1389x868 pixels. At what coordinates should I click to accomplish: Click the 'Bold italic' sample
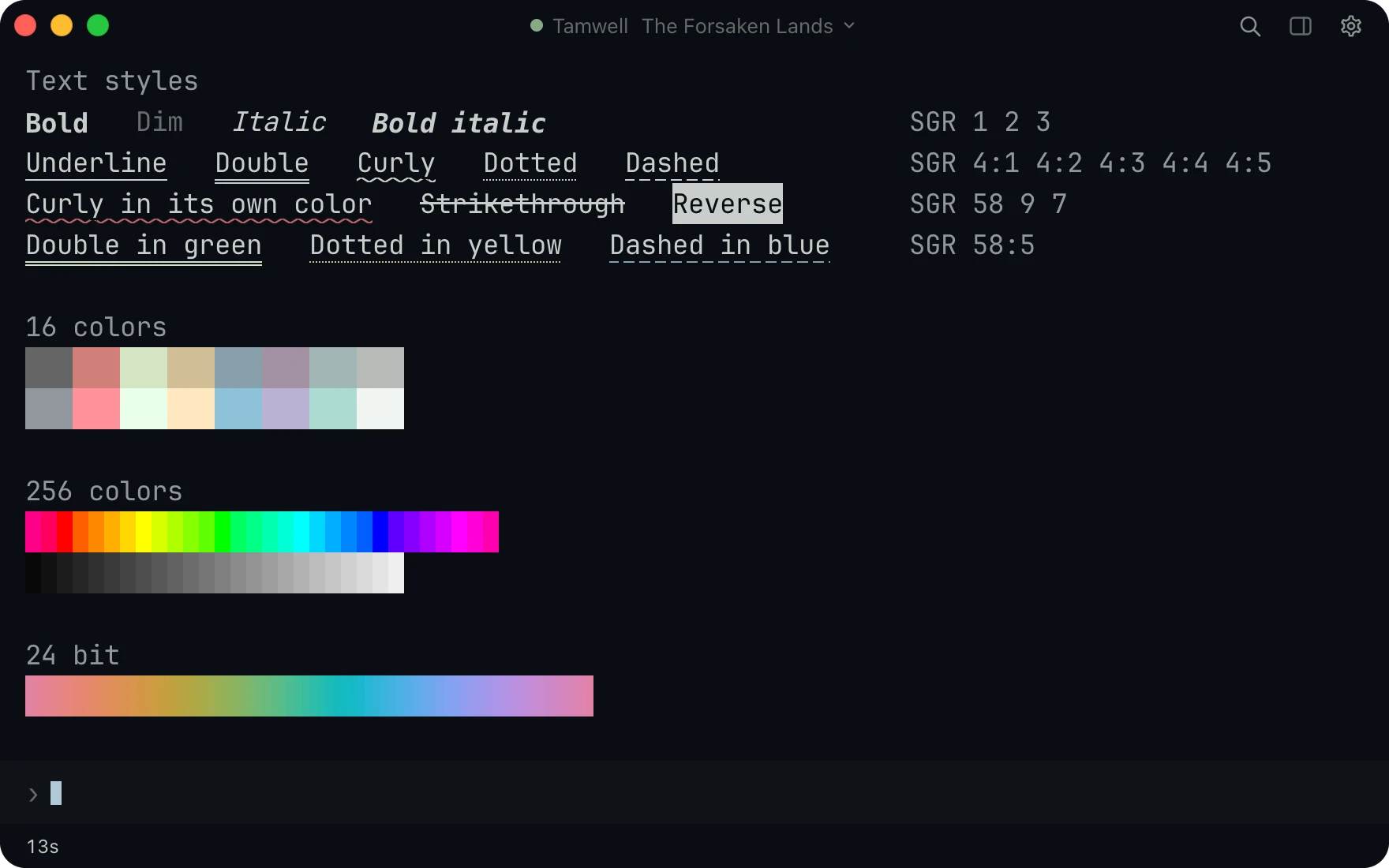(458, 122)
